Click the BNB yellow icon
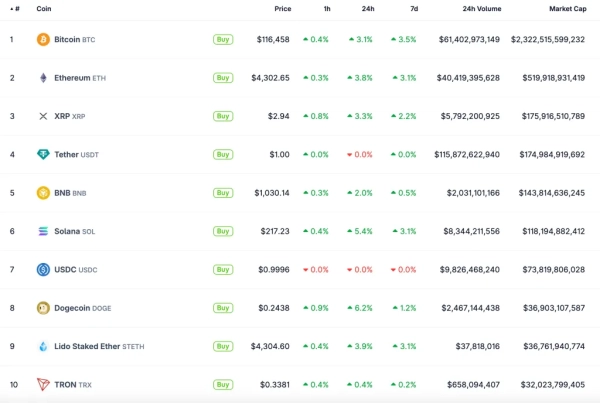The height and width of the screenshot is (403, 600). (x=43, y=193)
